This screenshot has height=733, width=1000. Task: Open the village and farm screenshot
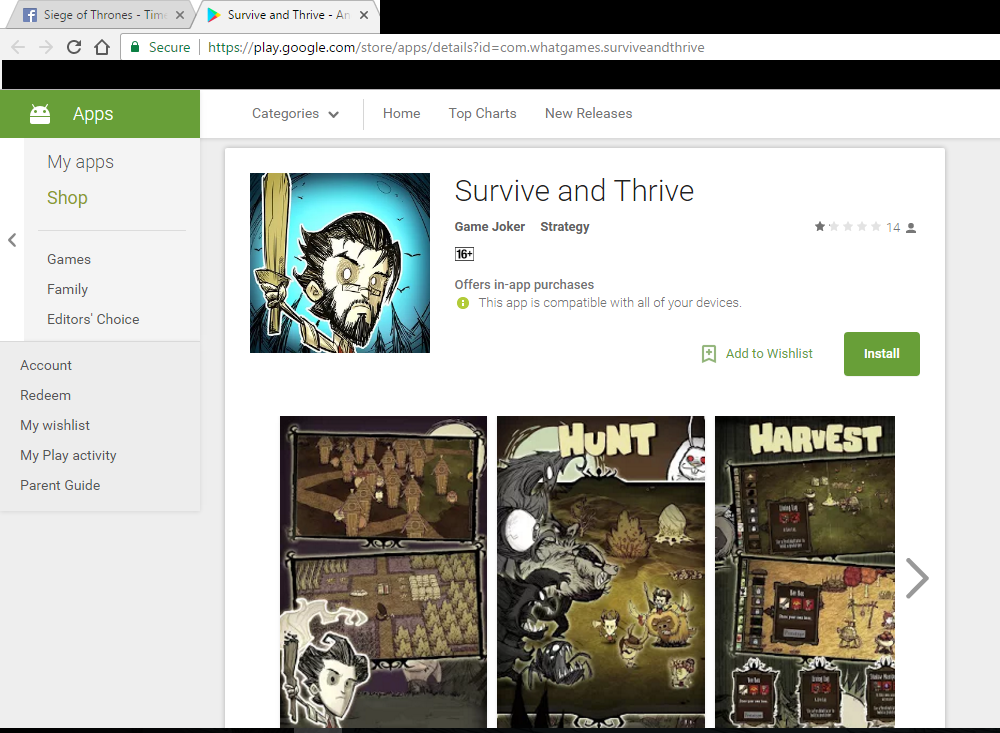(383, 572)
